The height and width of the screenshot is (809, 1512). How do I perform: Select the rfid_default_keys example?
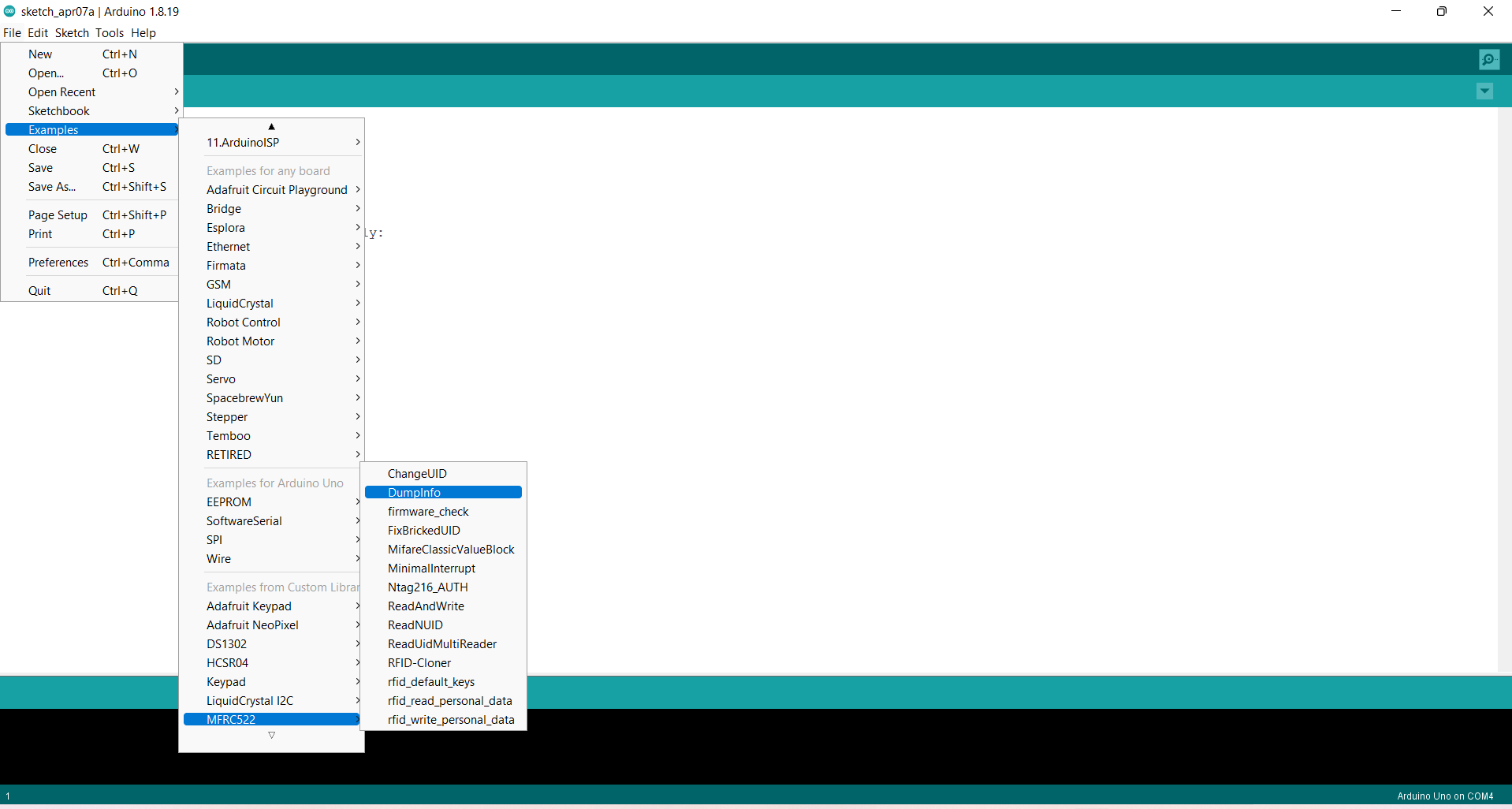click(430, 681)
